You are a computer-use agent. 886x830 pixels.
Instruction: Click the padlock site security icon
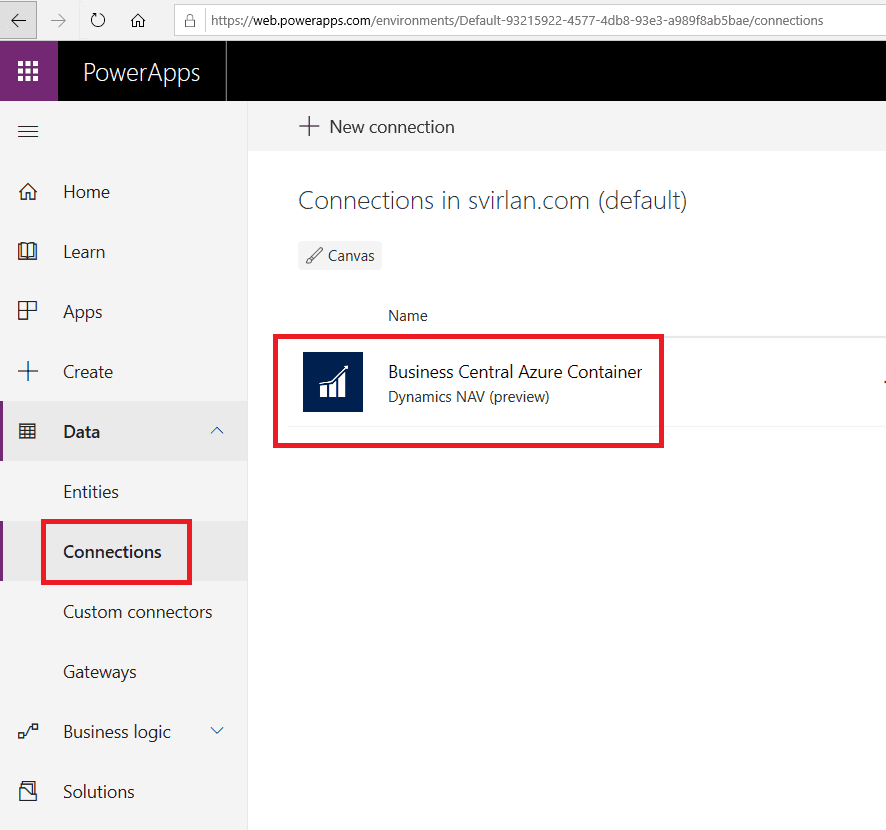click(x=190, y=21)
